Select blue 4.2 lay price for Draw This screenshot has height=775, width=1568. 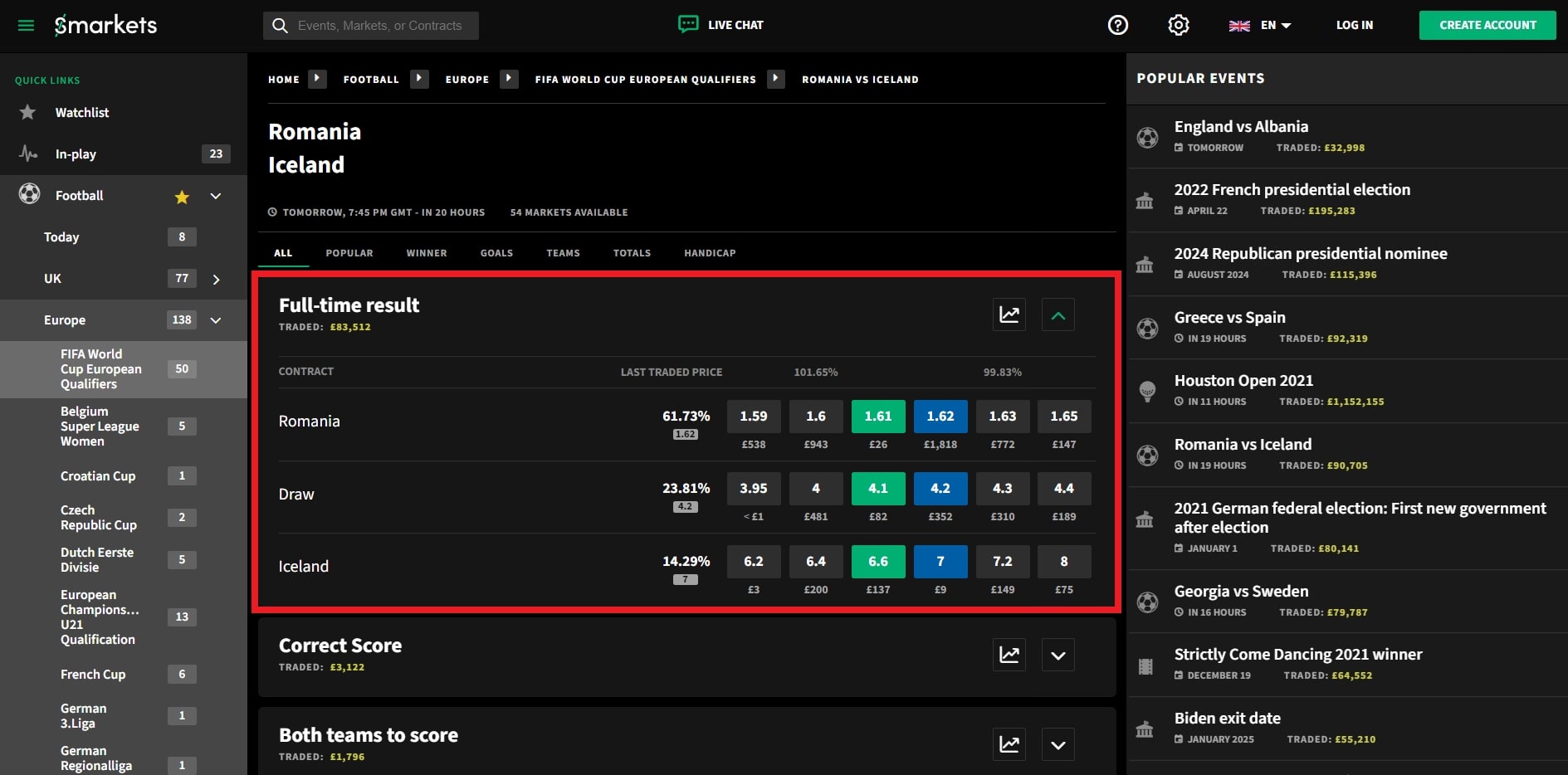coord(940,489)
